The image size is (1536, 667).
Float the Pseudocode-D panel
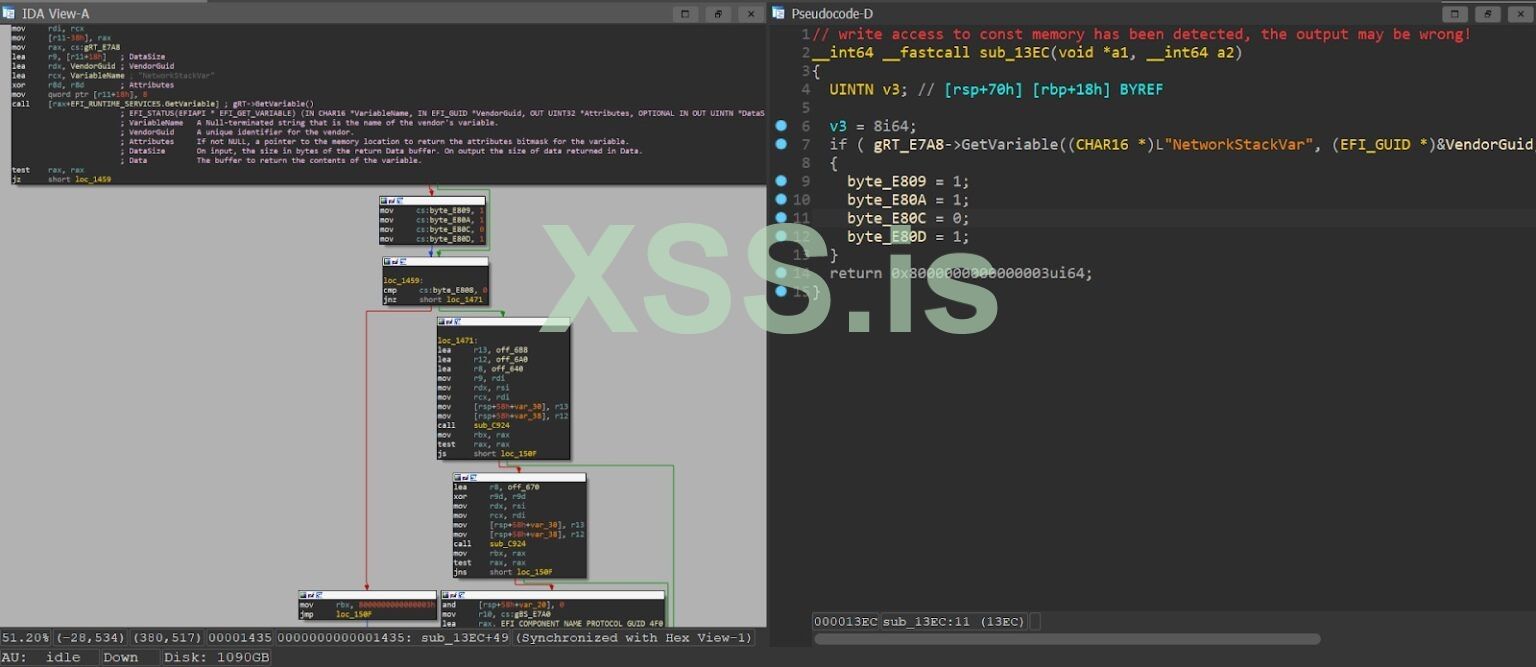(x=1487, y=13)
